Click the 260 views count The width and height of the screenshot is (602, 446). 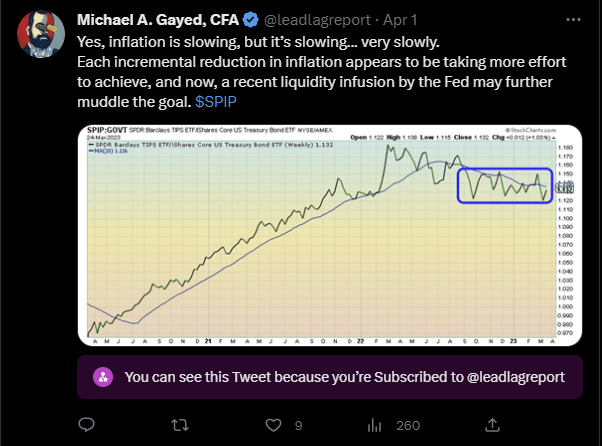[x=408, y=425]
